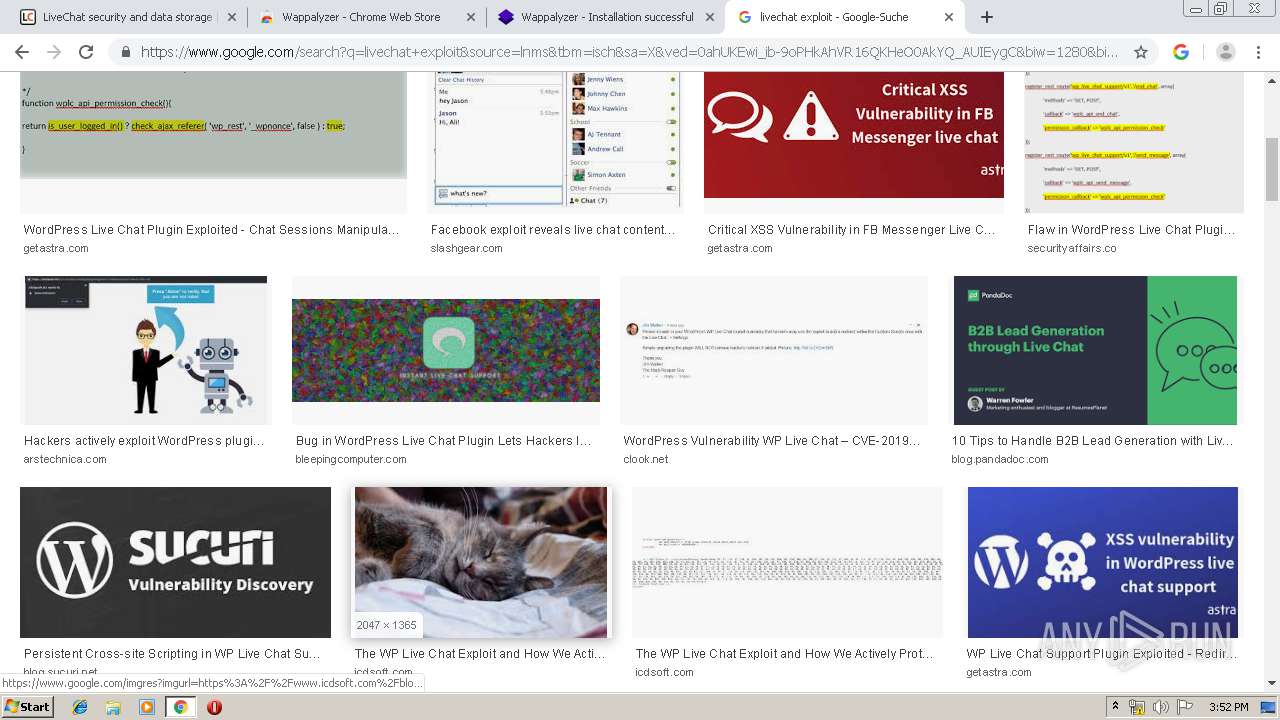
Task: Click the slashgear.com source label
Action: [466, 248]
